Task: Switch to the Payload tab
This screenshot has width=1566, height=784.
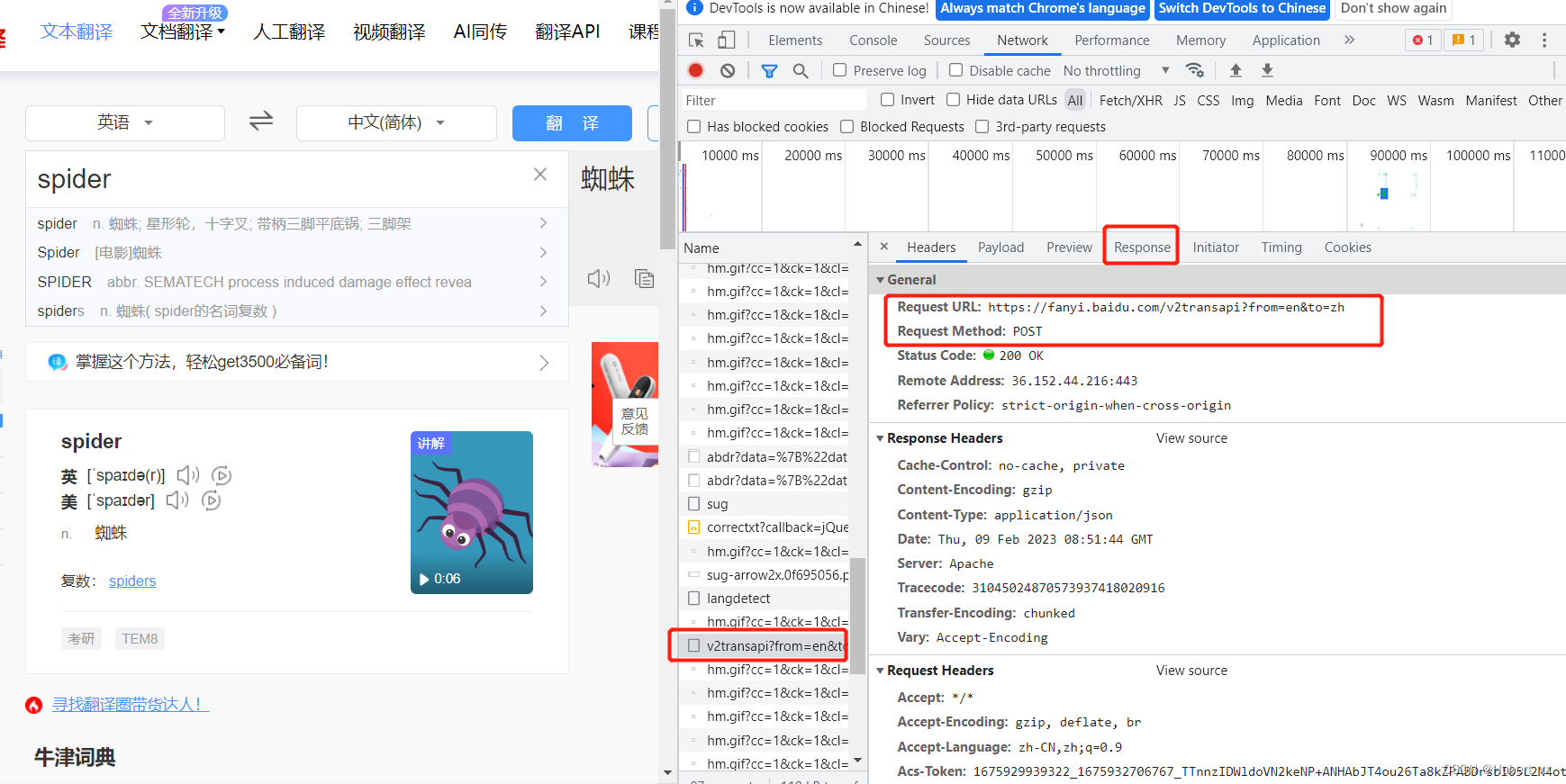Action: pos(1000,248)
